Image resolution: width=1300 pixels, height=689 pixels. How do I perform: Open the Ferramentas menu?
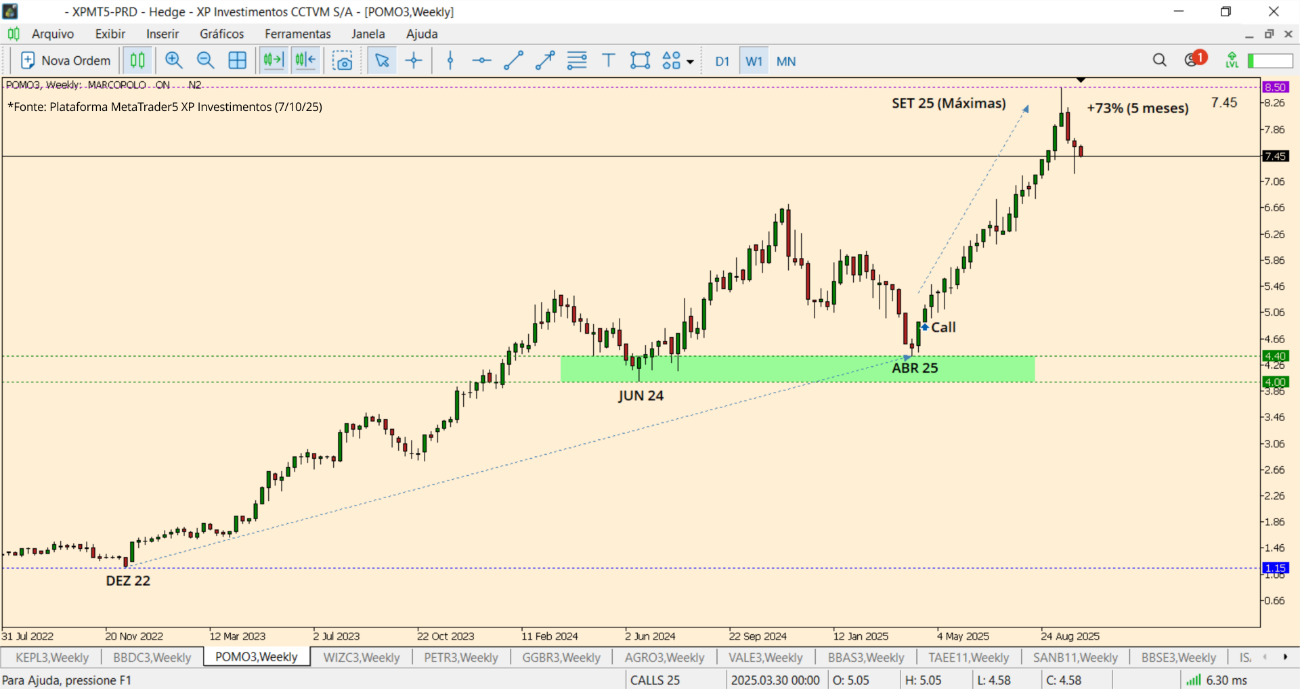click(297, 34)
